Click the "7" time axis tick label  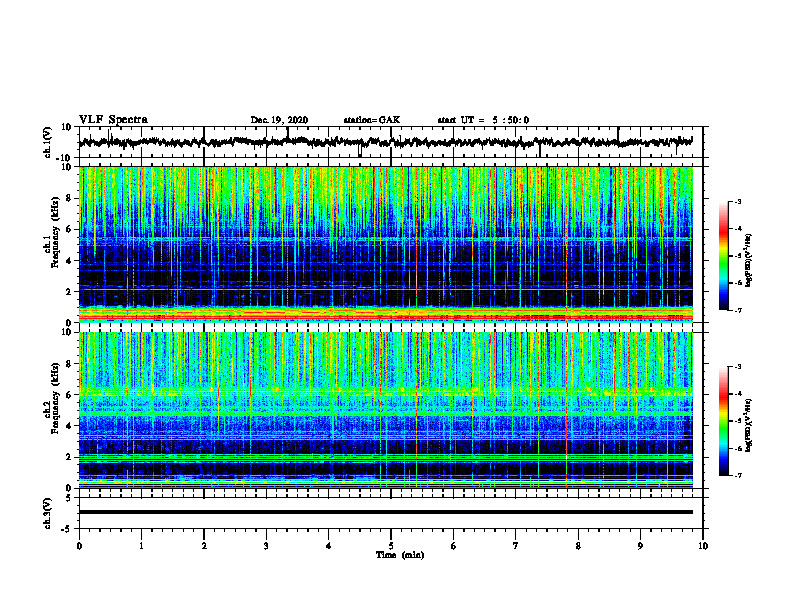[516, 546]
